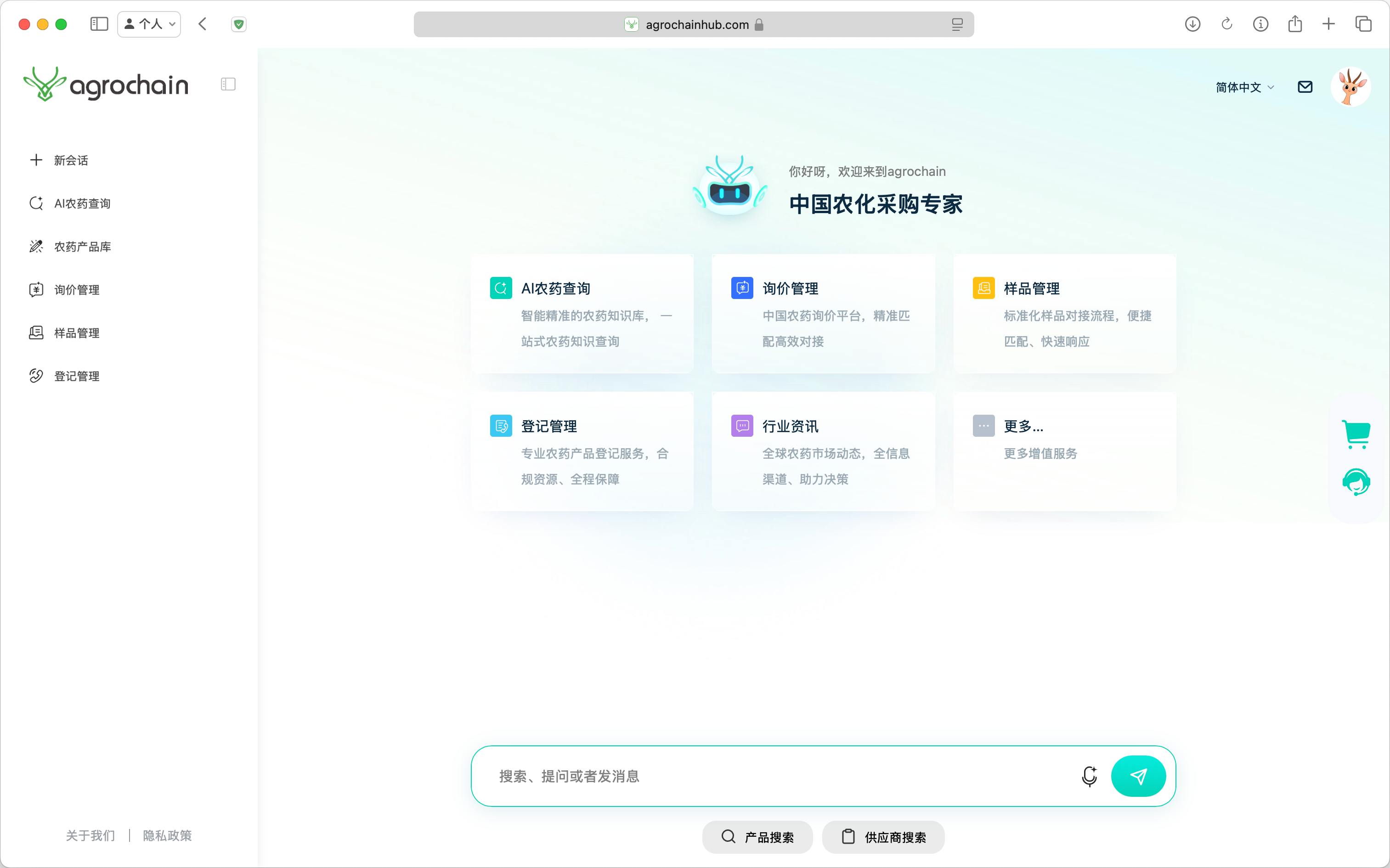Click the microphone voice input icon
Screen dimensions: 1390x868
tap(1089, 776)
